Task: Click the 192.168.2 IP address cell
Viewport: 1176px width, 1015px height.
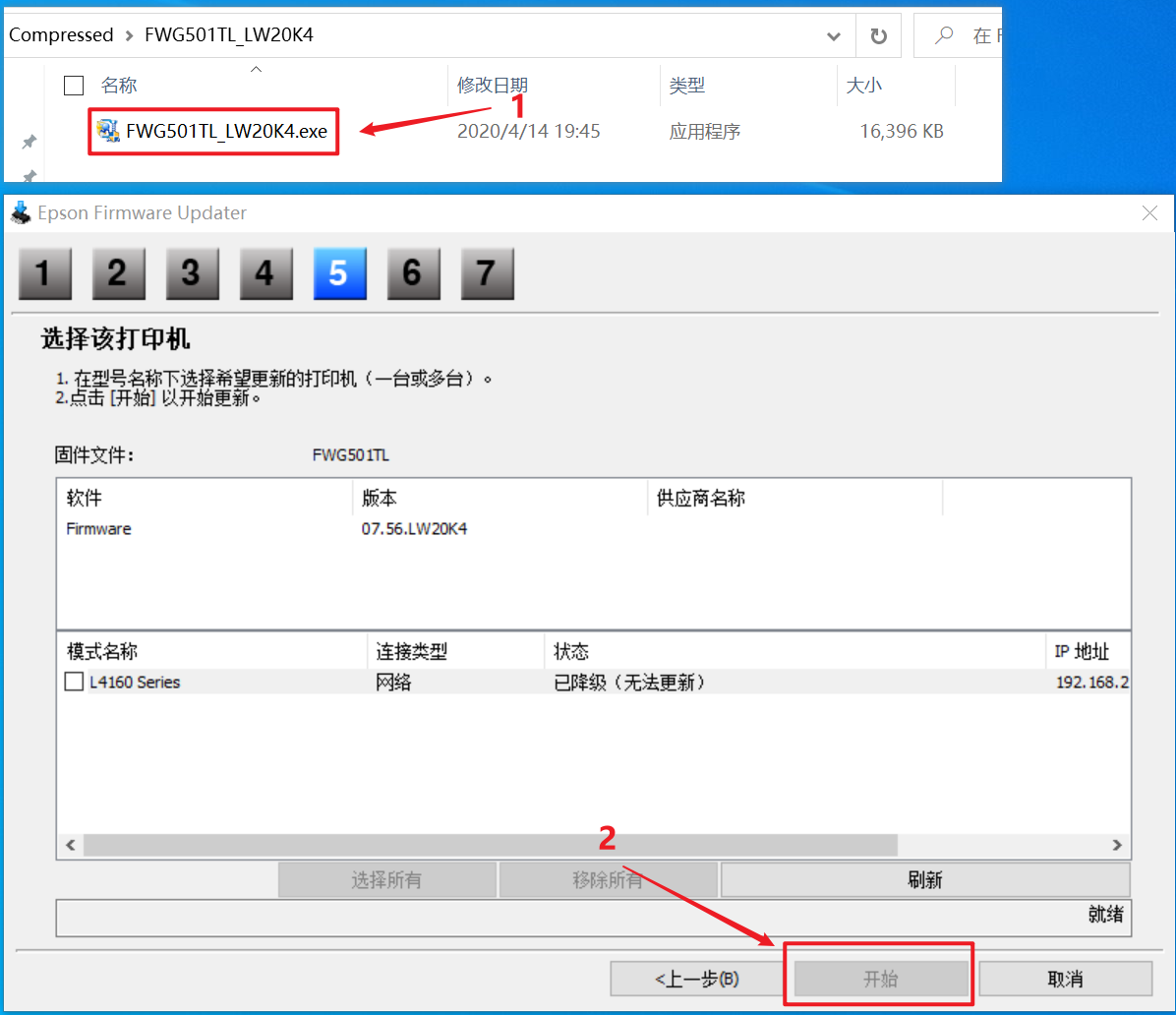Action: (1092, 682)
